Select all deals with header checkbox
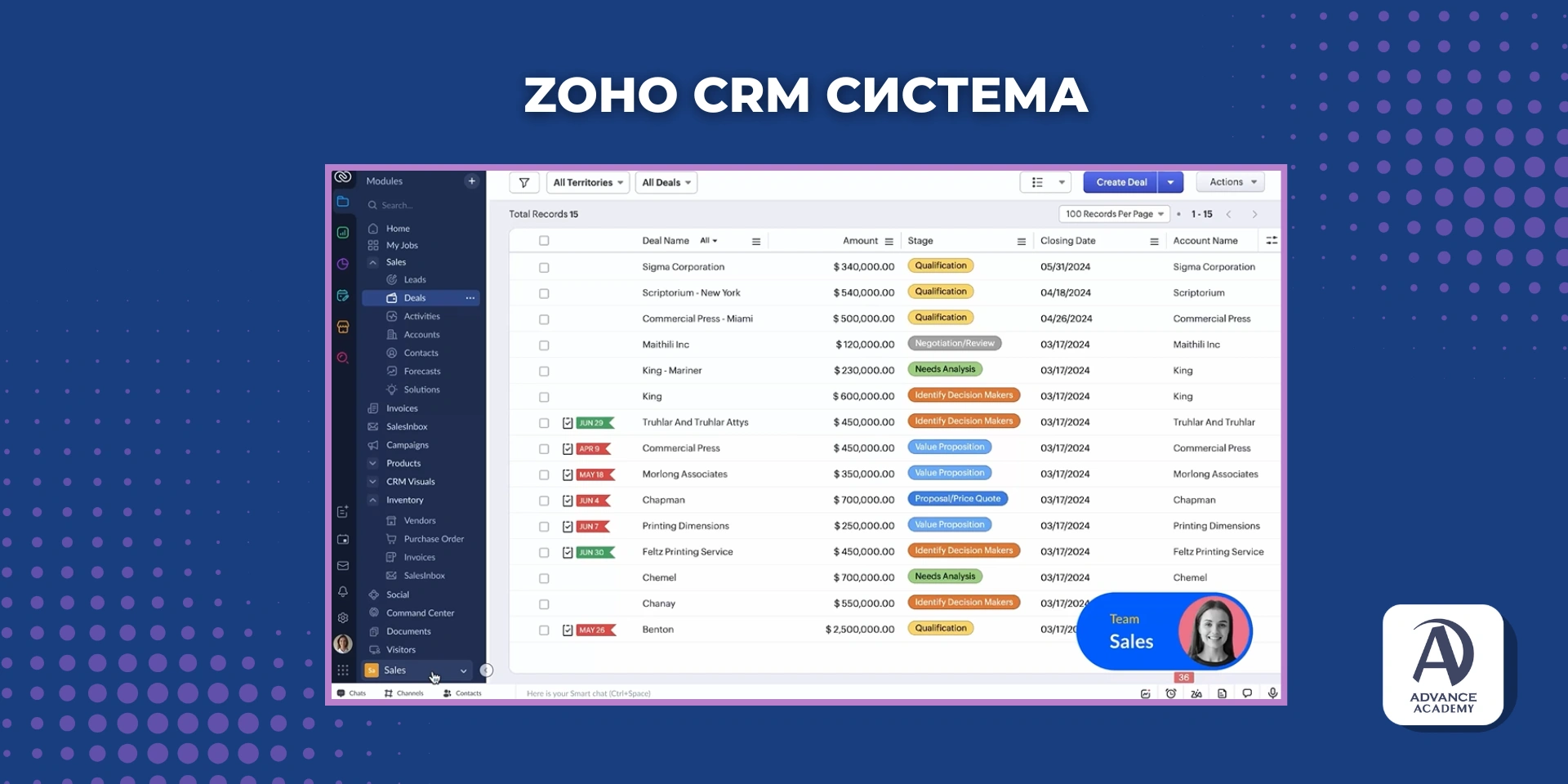Viewport: 1568px width, 784px height. tap(544, 241)
